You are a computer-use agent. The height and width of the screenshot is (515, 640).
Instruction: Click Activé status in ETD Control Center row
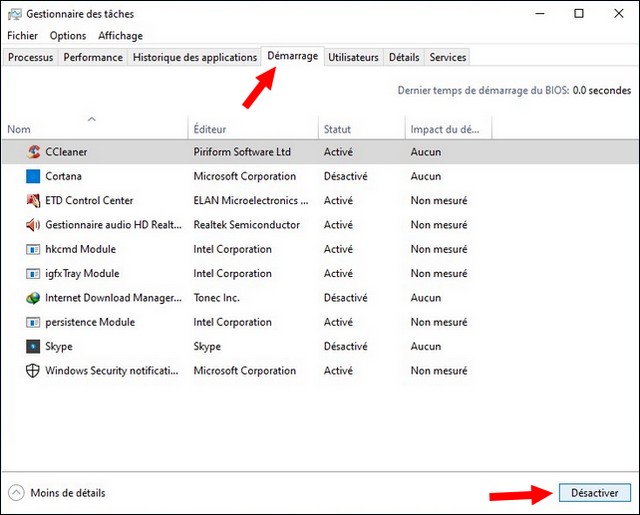(338, 200)
